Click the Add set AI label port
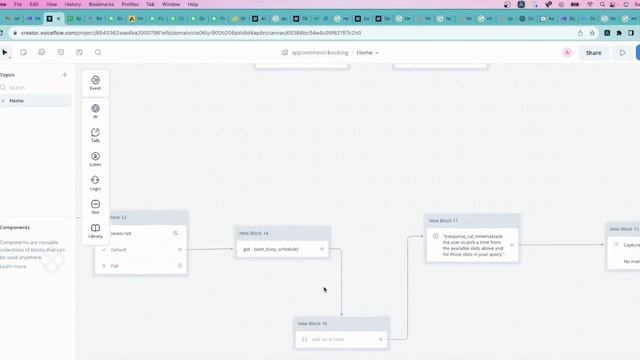 point(380,339)
